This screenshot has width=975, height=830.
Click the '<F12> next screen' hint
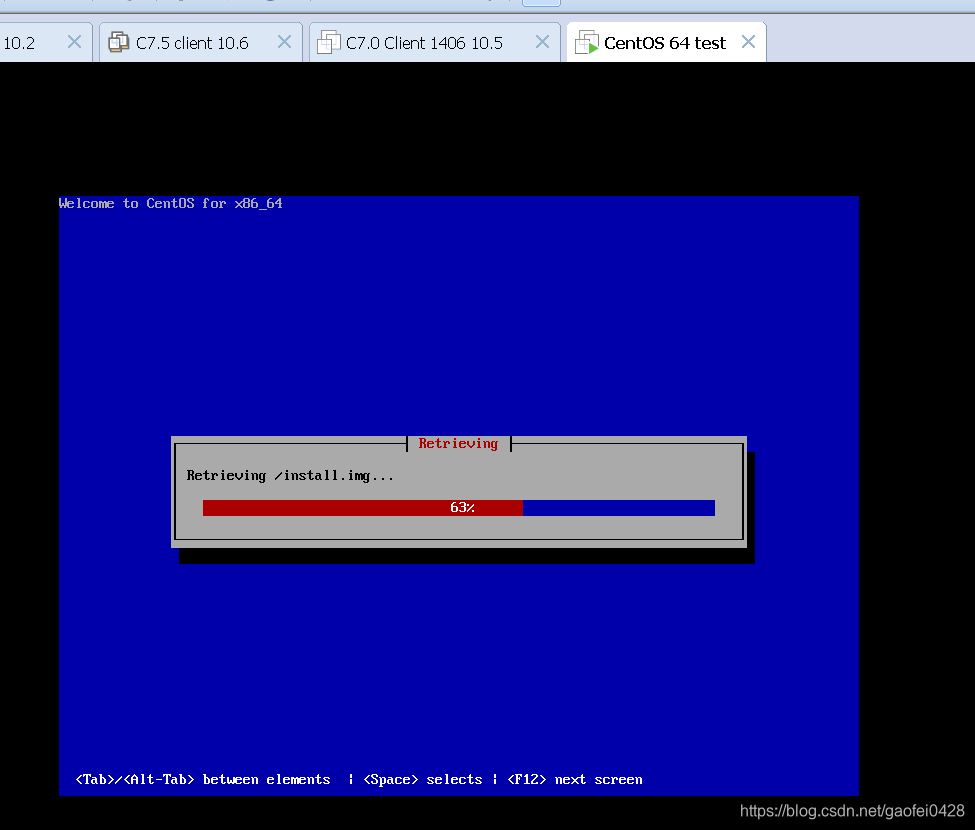point(575,780)
